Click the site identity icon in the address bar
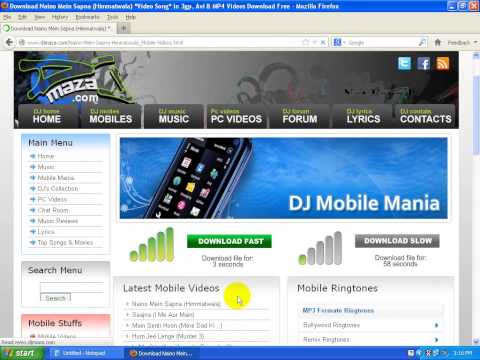Image resolution: width=480 pixels, height=360 pixels. coord(22,43)
